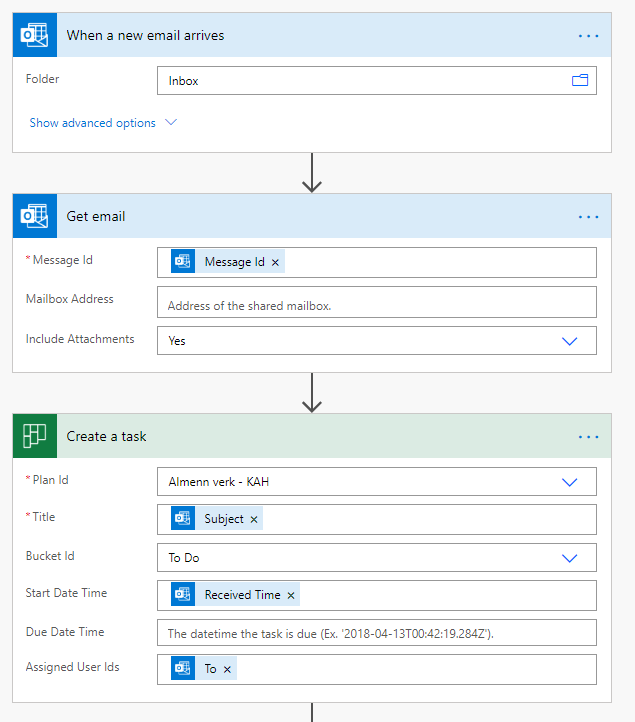Remove the Message Id token

(276, 262)
